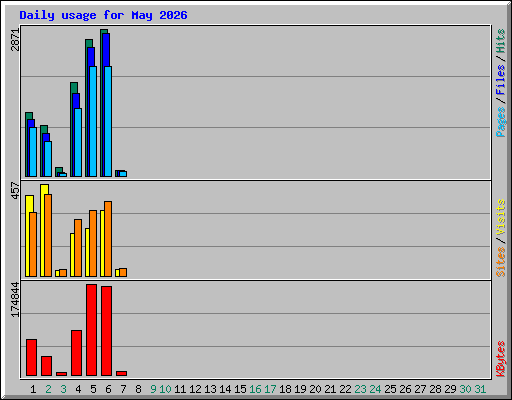Image resolution: width=512 pixels, height=400 pixels.
Task: Click the day 25 axis label
Action: tap(390, 389)
